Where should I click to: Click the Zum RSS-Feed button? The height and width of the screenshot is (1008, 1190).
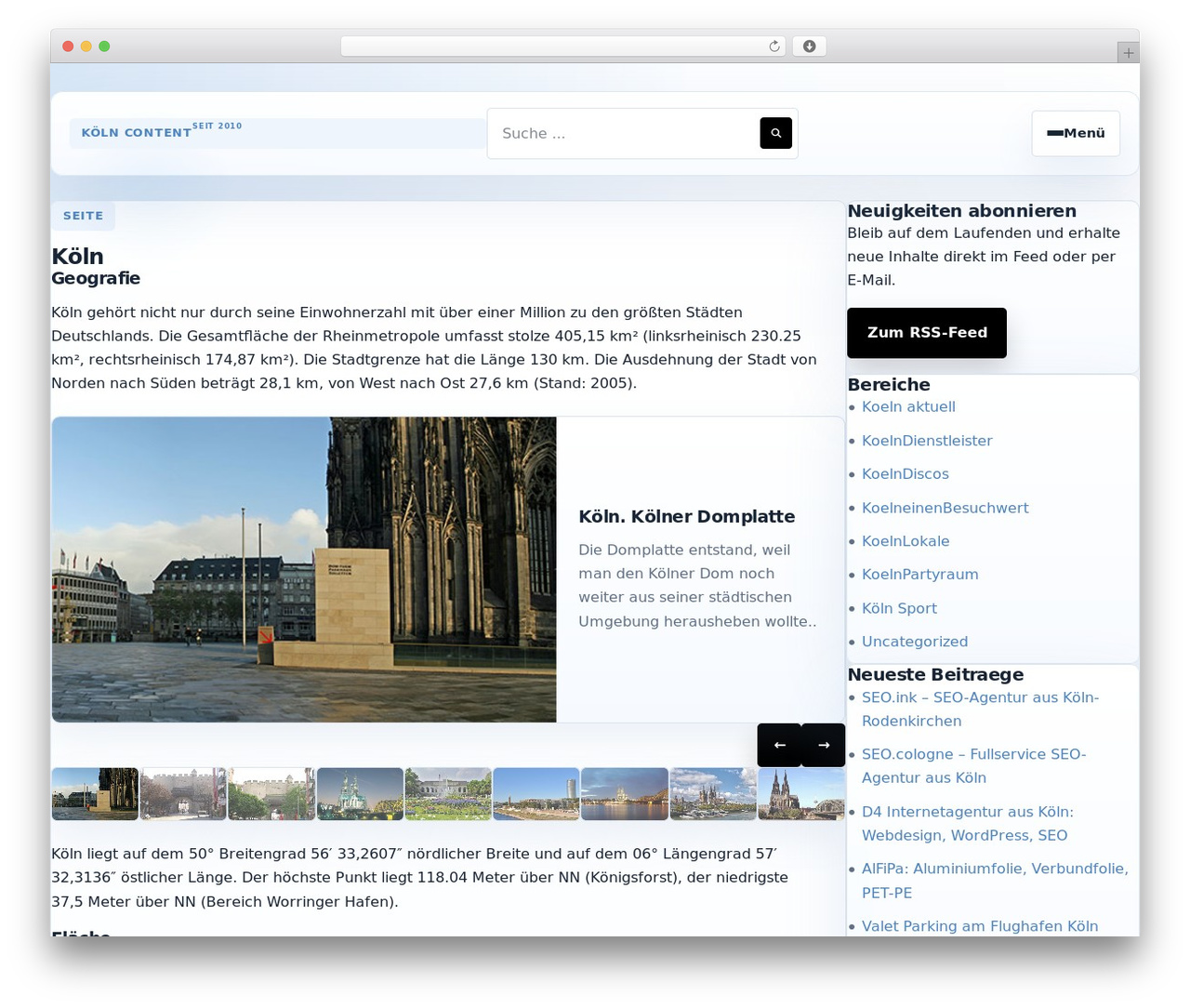pyautogui.click(x=926, y=333)
